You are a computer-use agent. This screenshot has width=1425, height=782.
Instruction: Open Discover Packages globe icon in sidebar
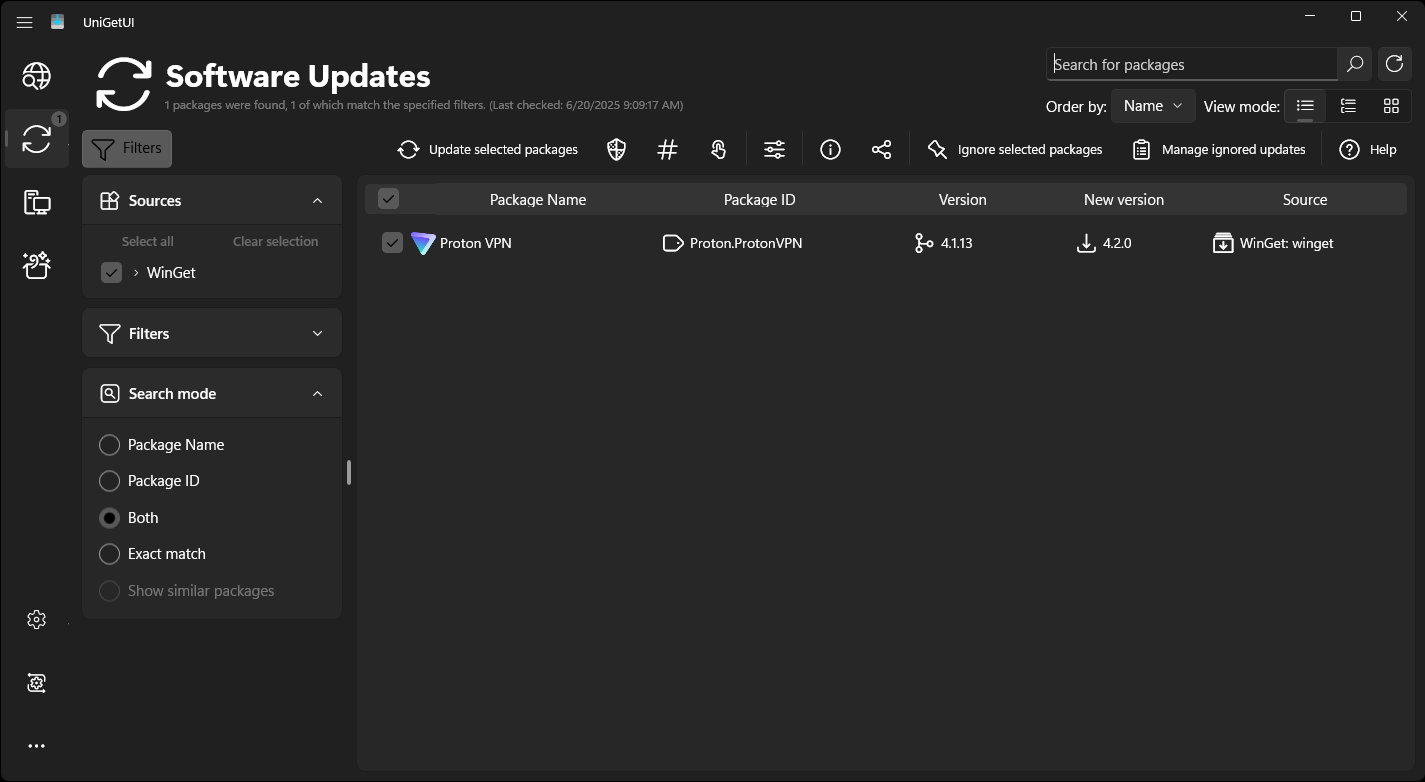click(x=37, y=76)
